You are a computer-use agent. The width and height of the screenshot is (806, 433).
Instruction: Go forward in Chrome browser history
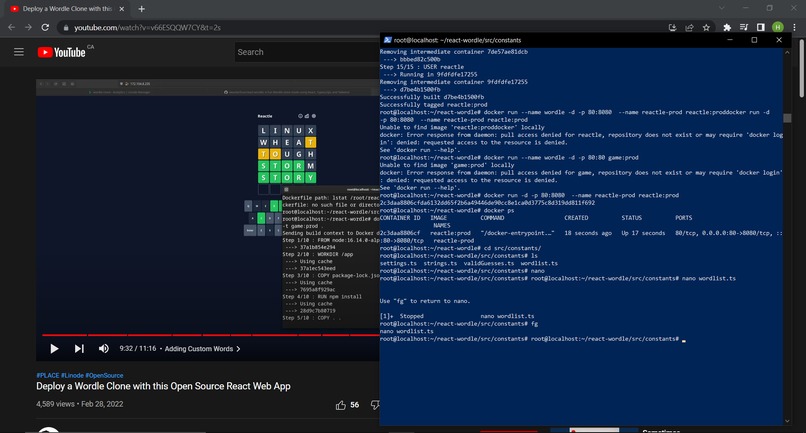click(x=28, y=27)
